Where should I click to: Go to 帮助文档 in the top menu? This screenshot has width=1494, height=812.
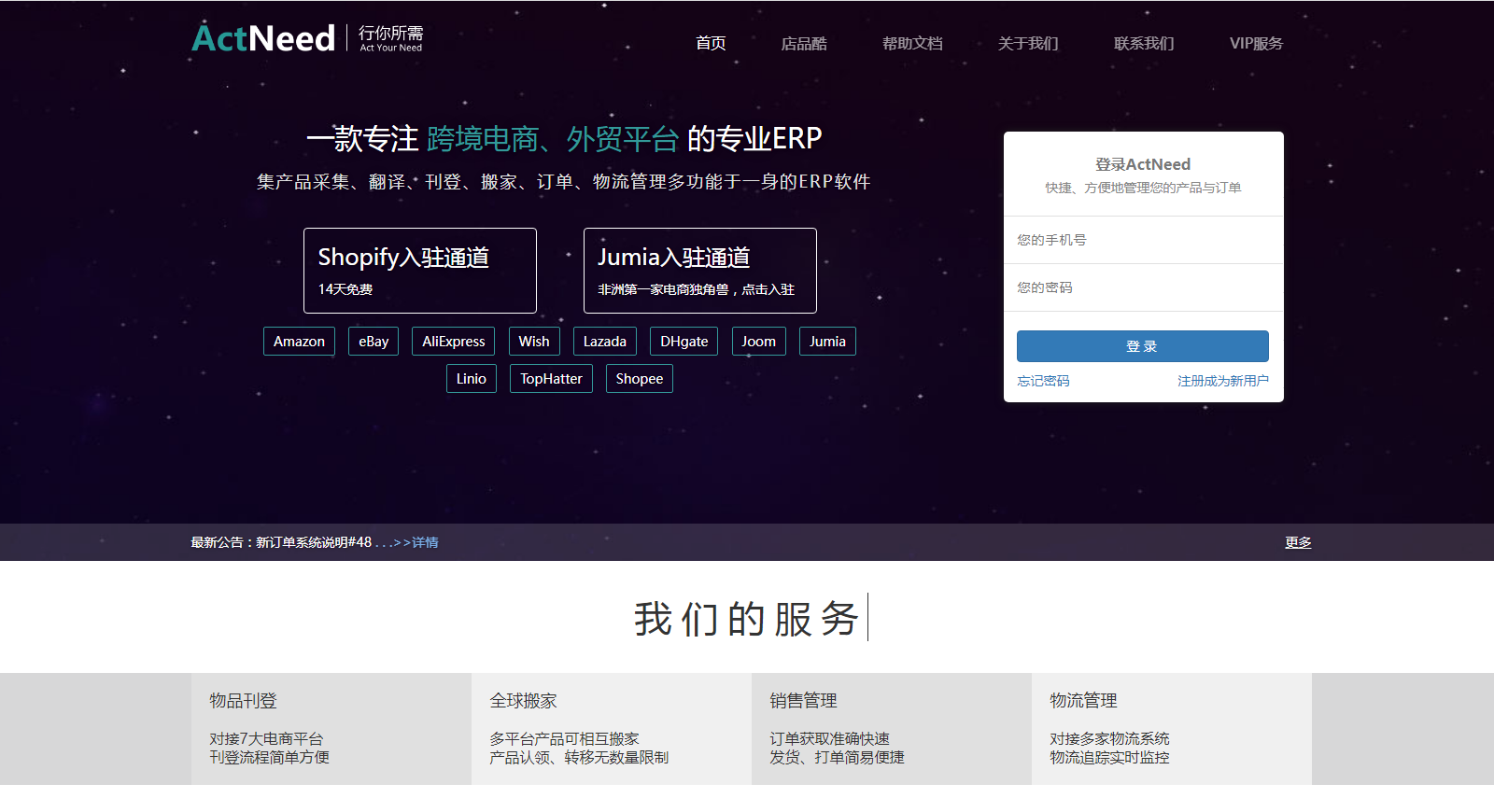point(912,43)
